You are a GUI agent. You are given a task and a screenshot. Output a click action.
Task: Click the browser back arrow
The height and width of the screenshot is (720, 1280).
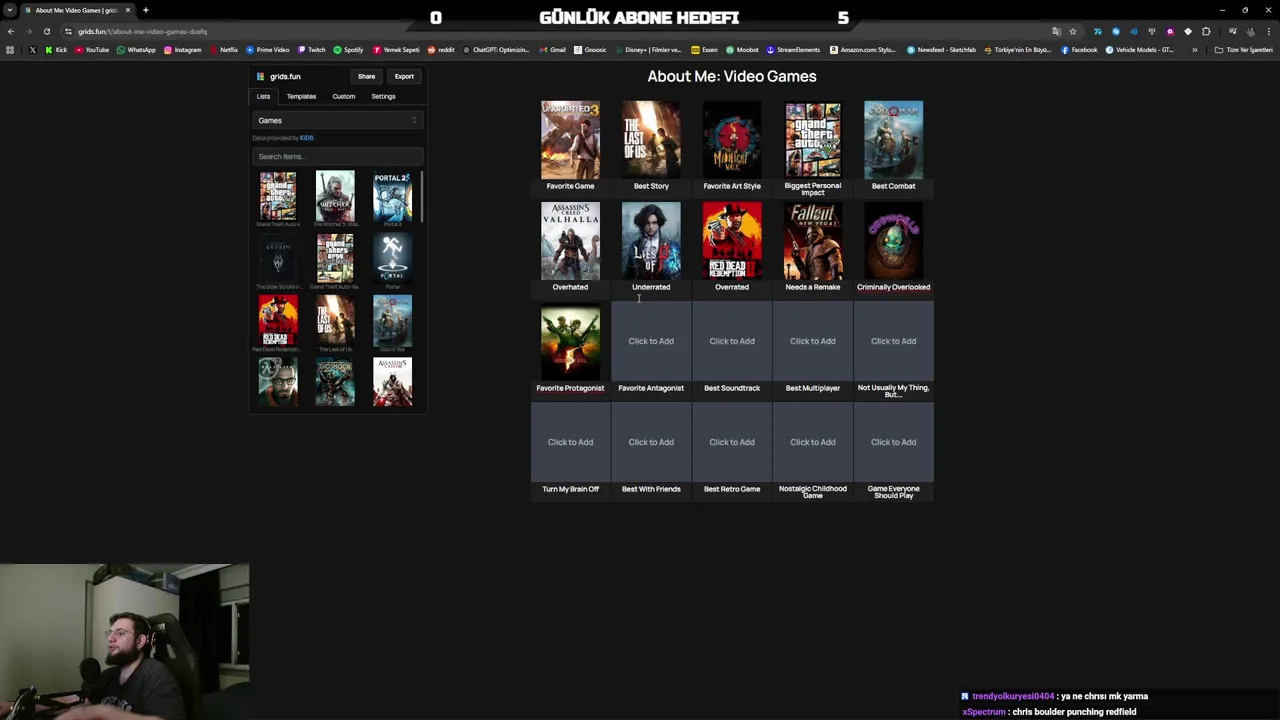pyautogui.click(x=11, y=31)
